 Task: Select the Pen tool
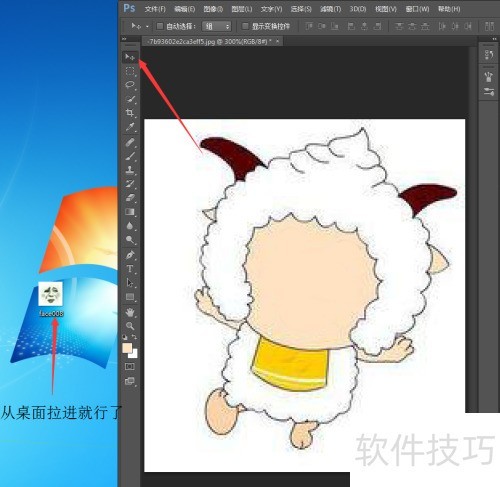point(130,255)
